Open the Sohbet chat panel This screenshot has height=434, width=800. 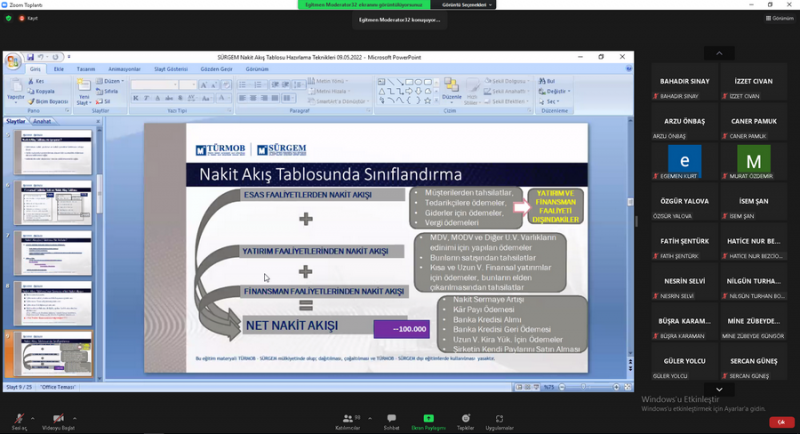[391, 418]
